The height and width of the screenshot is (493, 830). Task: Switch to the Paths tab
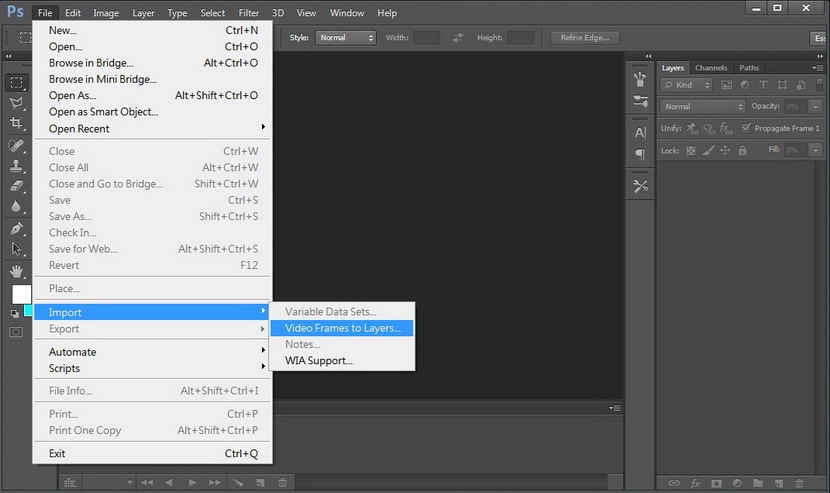[749, 68]
